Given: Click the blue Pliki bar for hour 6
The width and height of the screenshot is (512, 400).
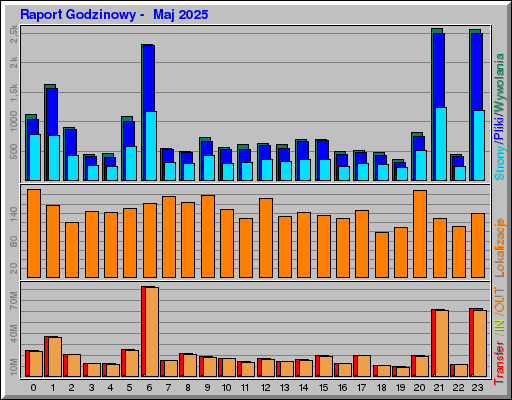Looking at the screenshot, I should pyautogui.click(x=149, y=78).
